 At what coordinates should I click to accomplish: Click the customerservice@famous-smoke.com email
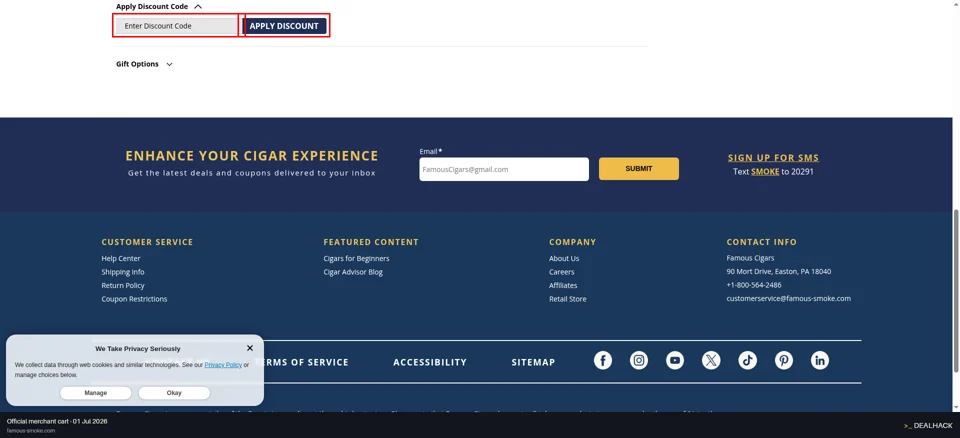tap(789, 298)
